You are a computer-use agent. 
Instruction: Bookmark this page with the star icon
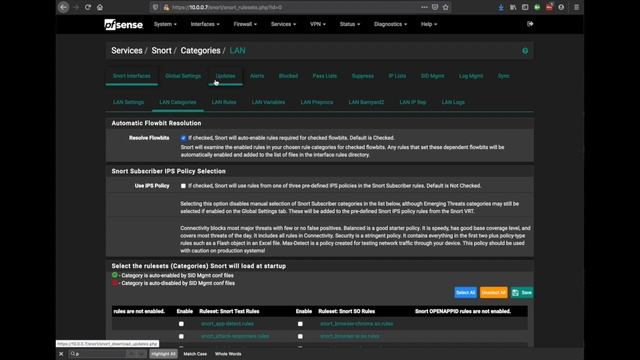coord(446,7)
